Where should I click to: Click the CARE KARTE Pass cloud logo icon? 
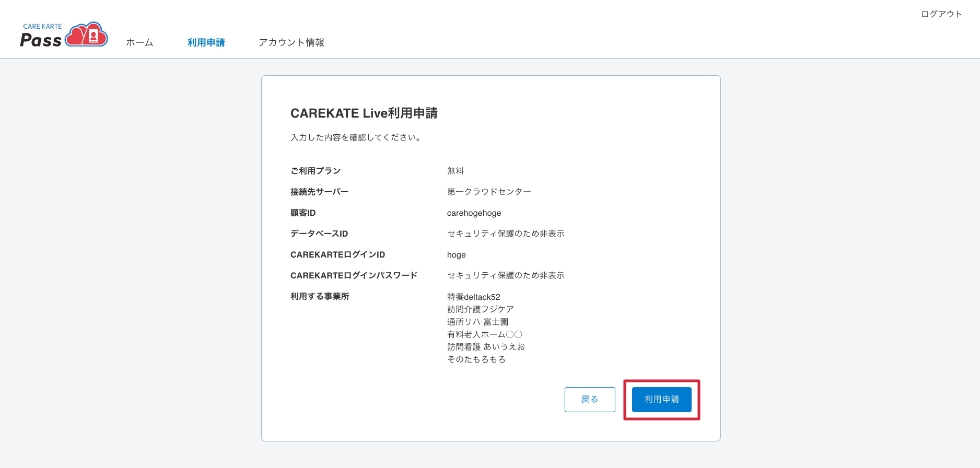pos(86,35)
